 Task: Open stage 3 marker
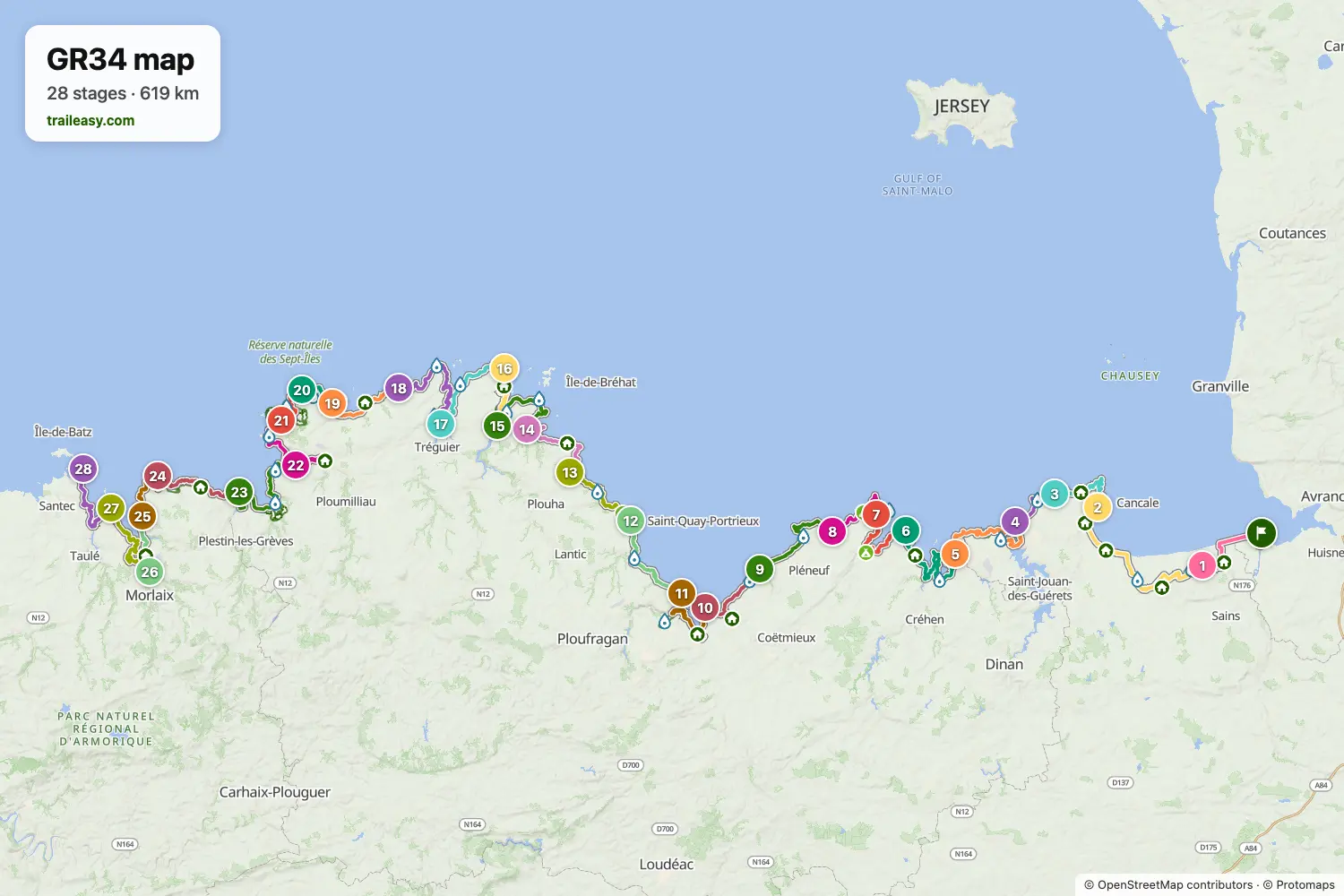(x=1055, y=494)
